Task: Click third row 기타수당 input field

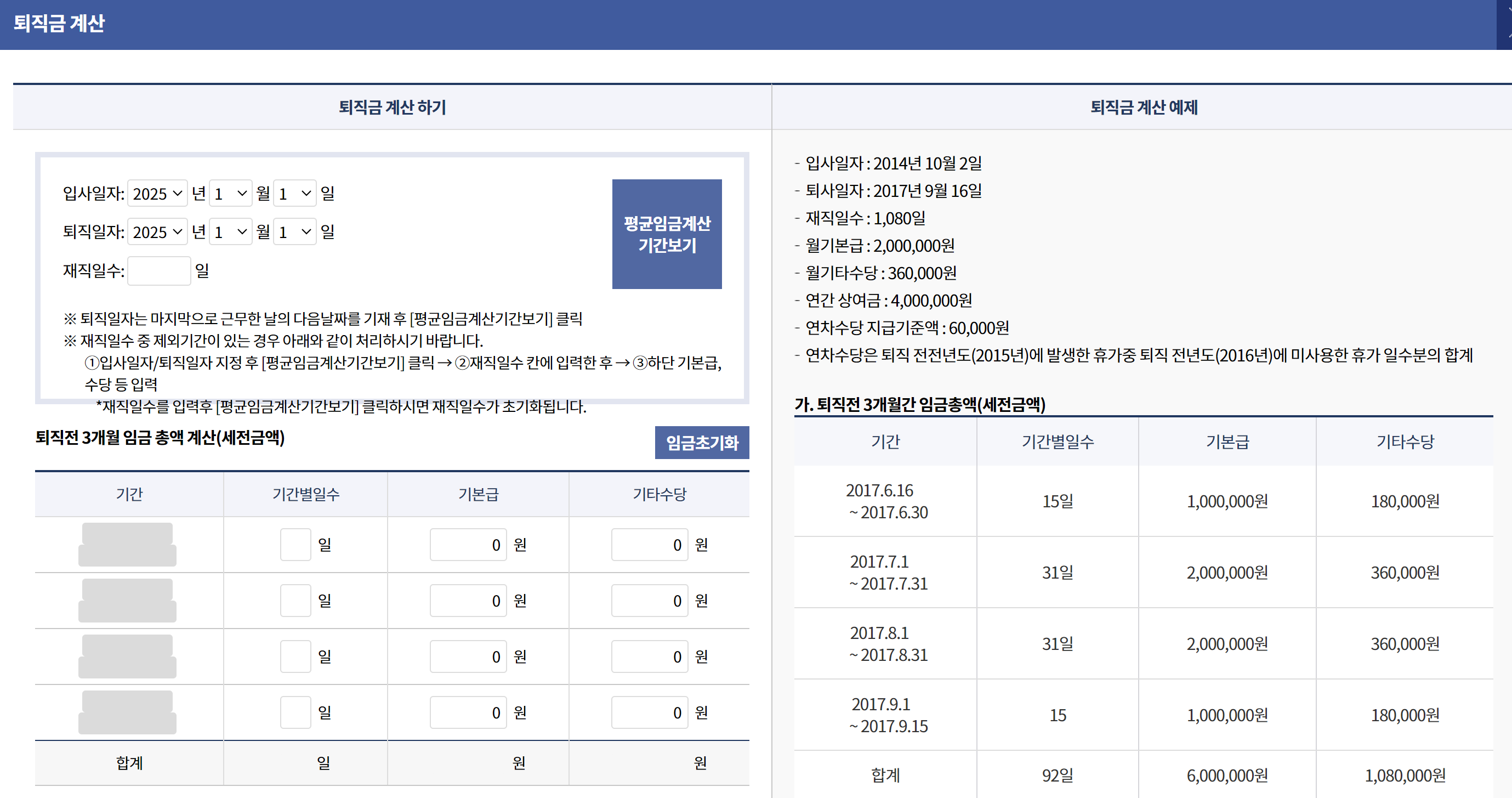Action: tap(649, 656)
